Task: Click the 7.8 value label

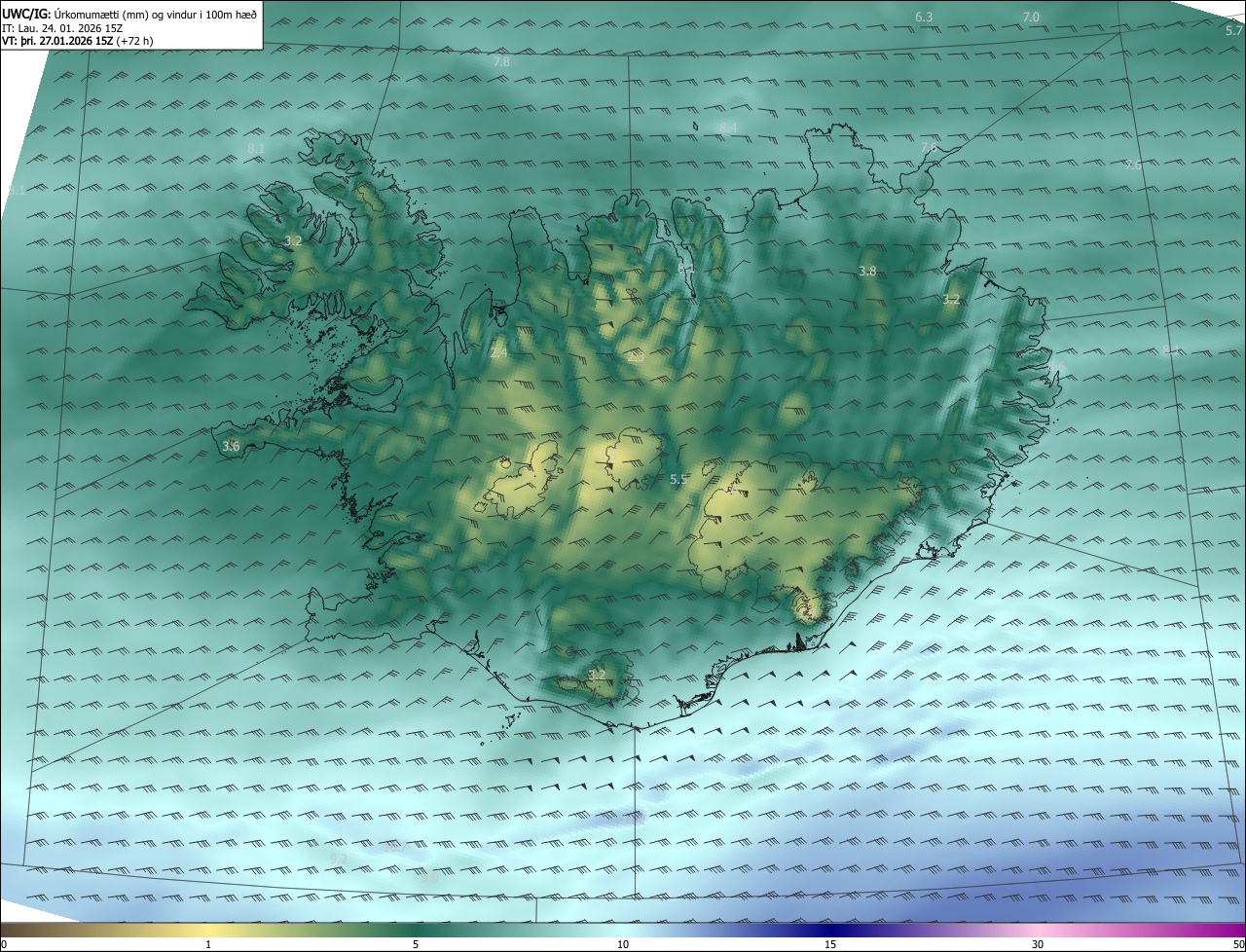Action: click(501, 62)
